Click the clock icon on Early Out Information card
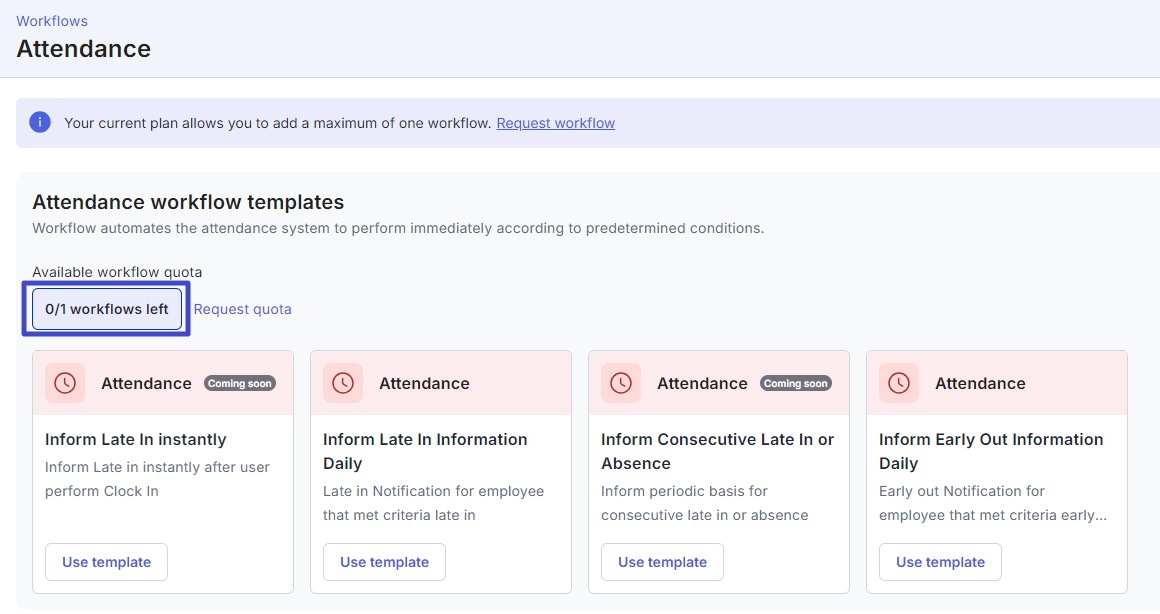 click(899, 383)
